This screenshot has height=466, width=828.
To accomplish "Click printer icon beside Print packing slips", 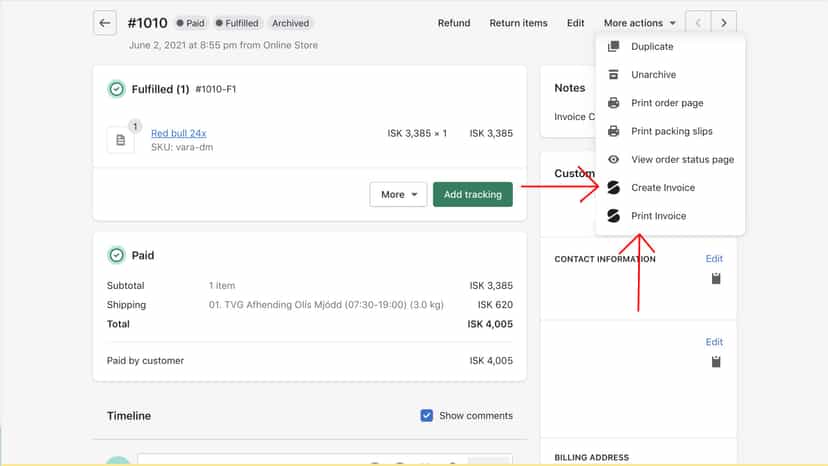I will click(614, 131).
